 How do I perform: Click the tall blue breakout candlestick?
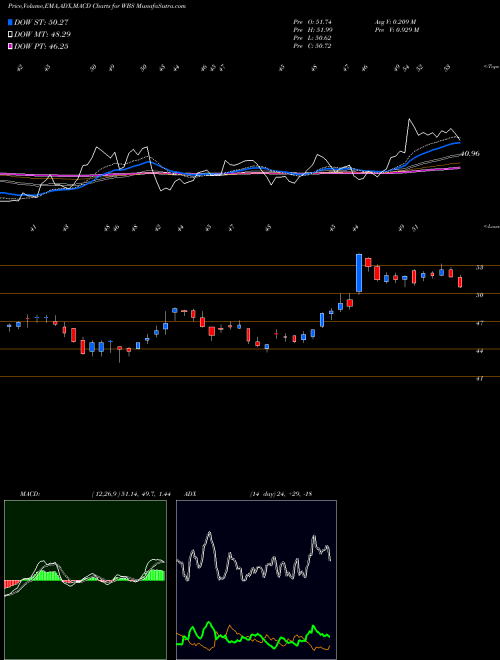[x=359, y=273]
